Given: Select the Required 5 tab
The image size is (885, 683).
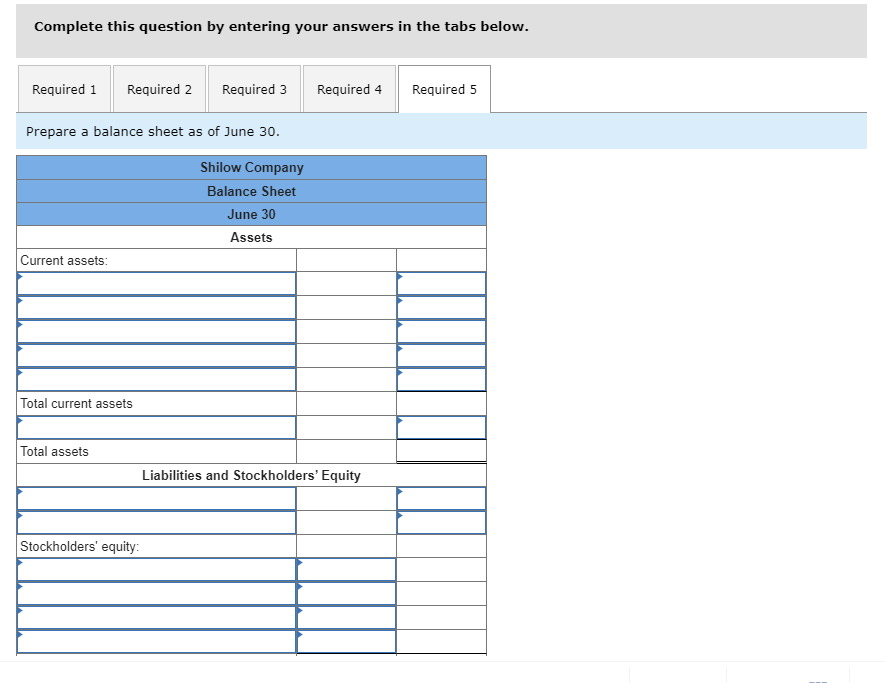Looking at the screenshot, I should click(444, 89).
